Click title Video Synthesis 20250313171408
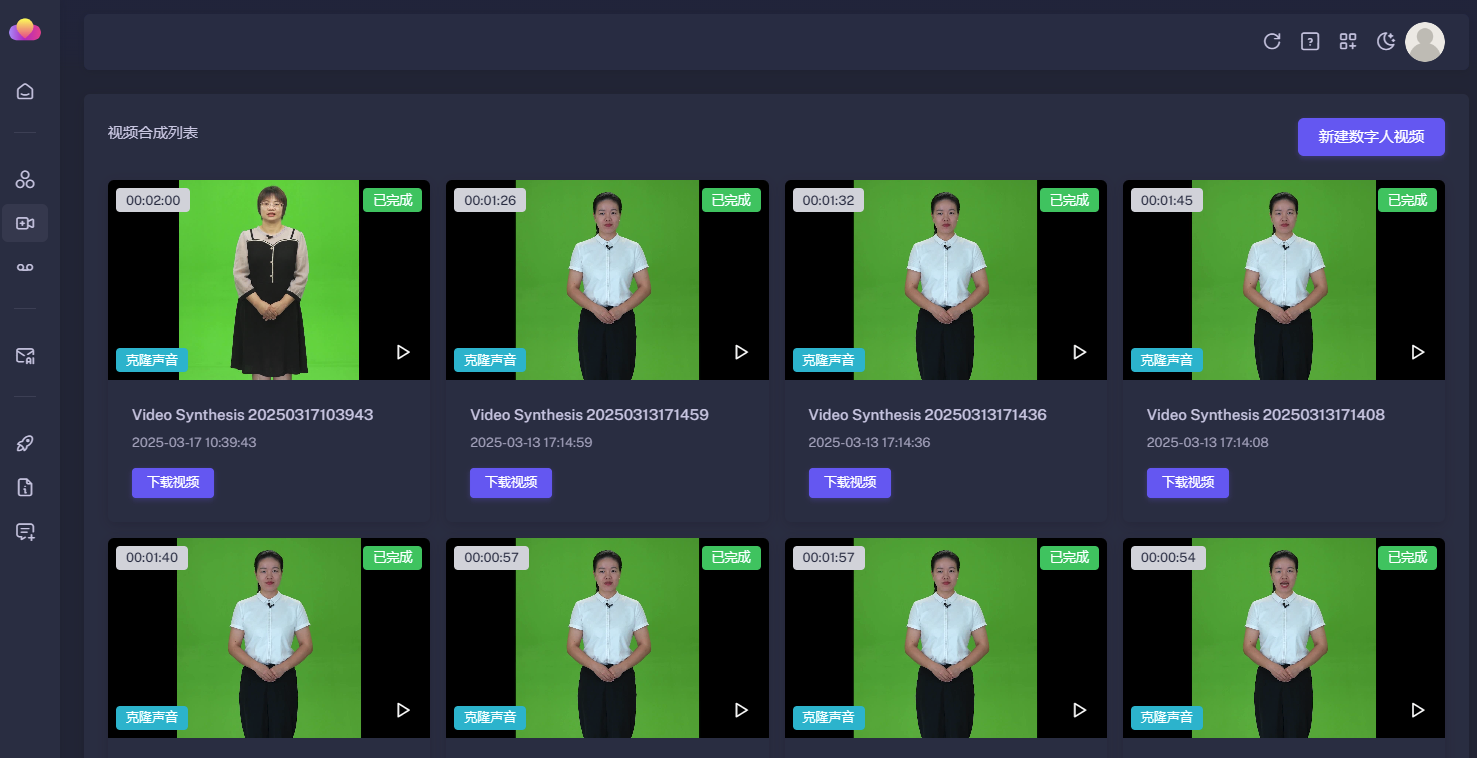This screenshot has height=758, width=1477. [x=1266, y=414]
